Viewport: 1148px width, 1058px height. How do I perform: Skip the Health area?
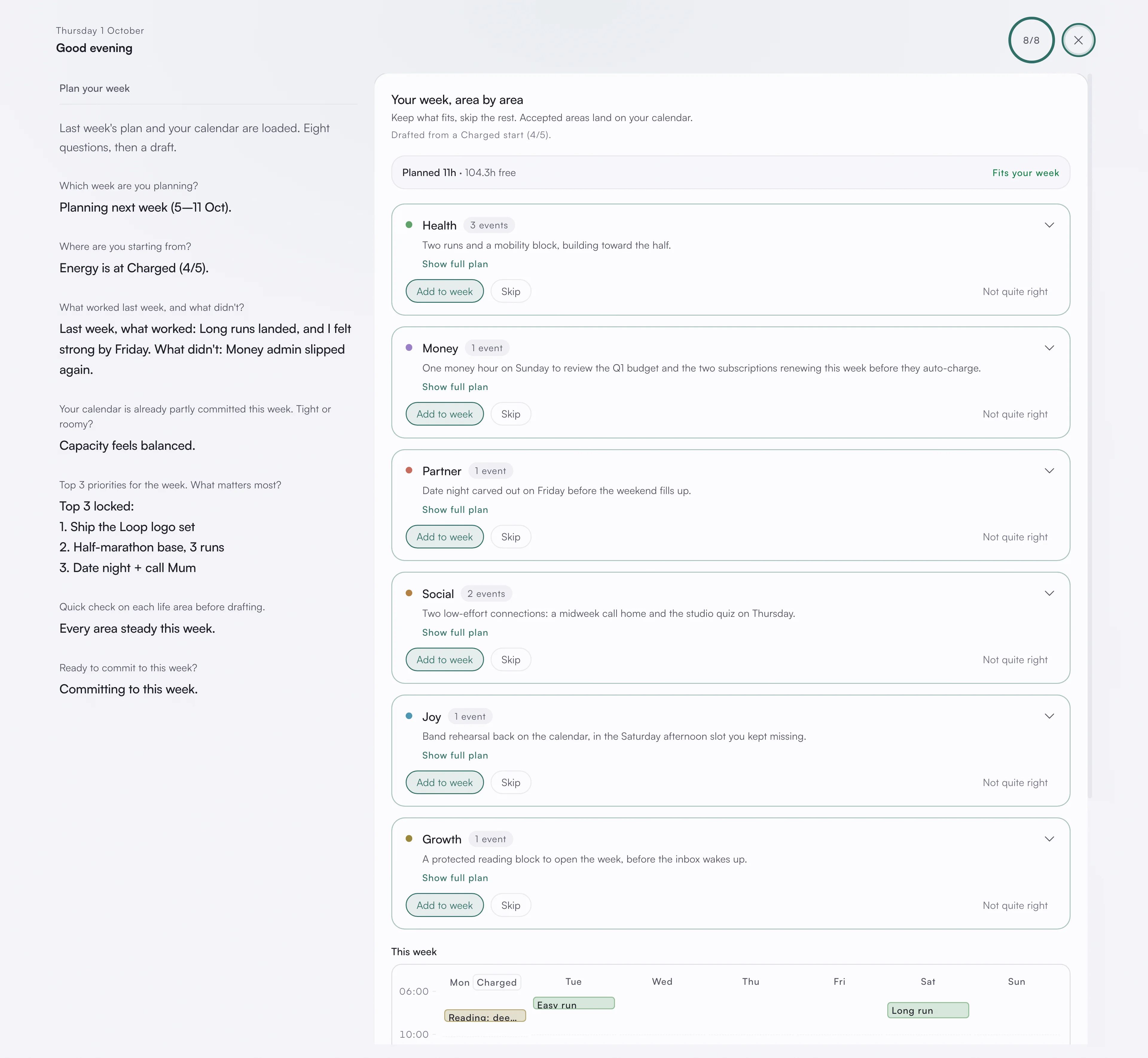coord(511,291)
